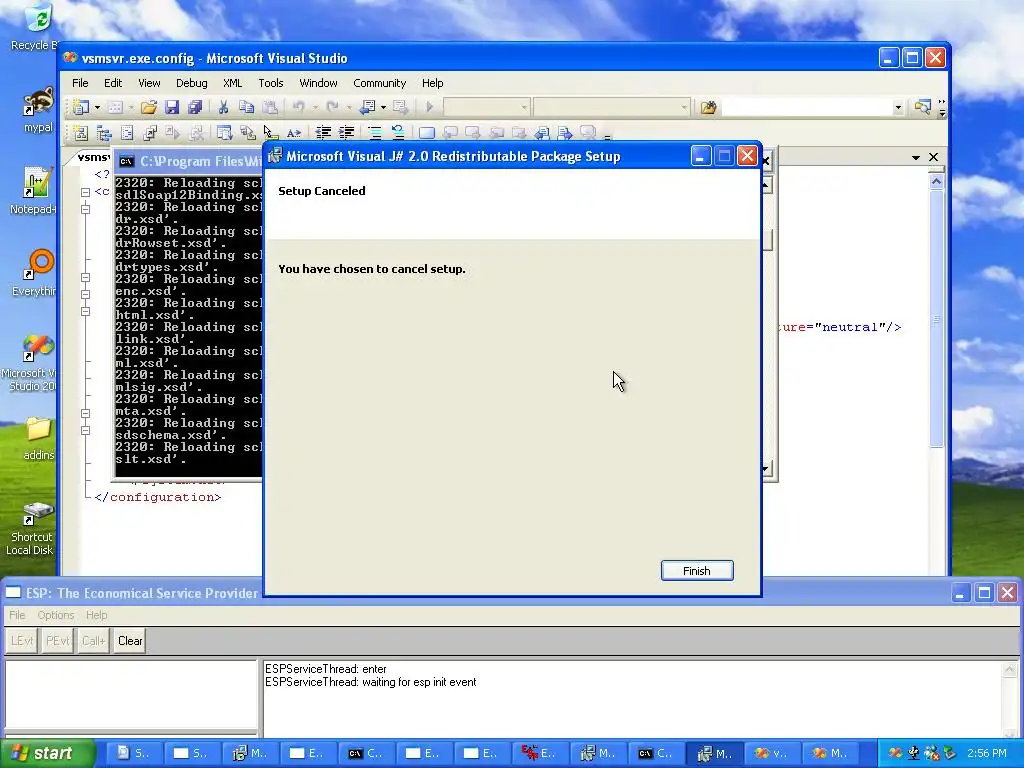Click the Start Debugging play icon
The width and height of the screenshot is (1024, 768).
pos(429,107)
